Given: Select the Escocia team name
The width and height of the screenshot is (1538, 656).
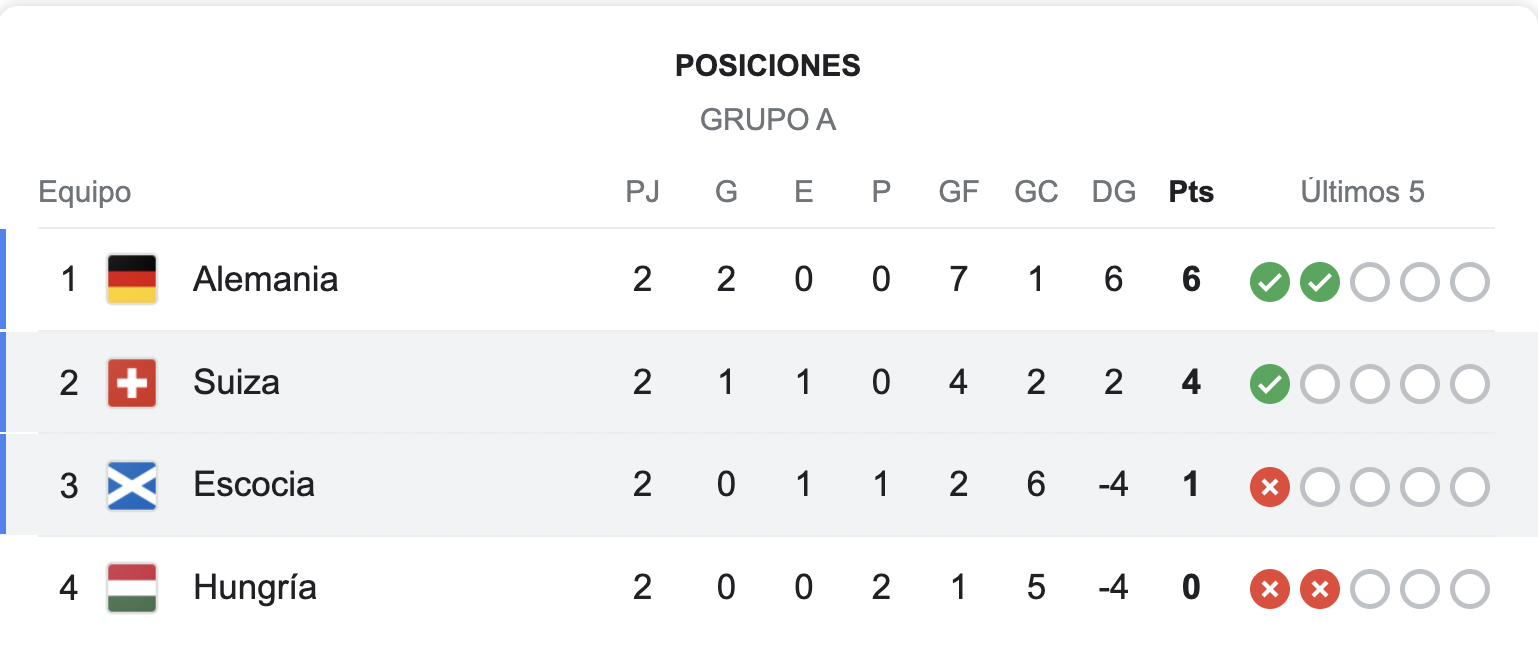Looking at the screenshot, I should [254, 485].
